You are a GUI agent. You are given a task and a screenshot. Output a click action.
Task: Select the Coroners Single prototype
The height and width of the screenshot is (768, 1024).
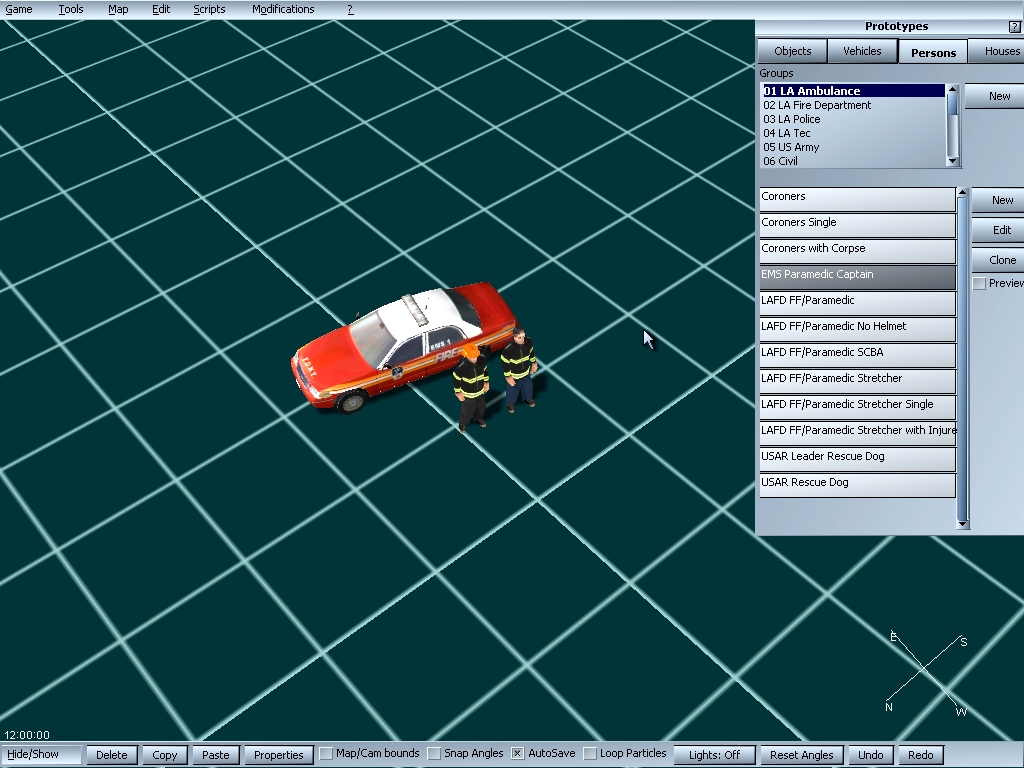[x=857, y=225]
